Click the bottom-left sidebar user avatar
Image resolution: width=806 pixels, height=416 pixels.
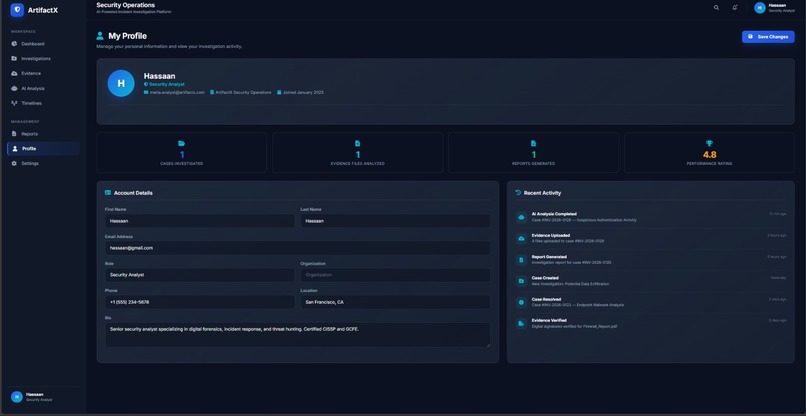pos(16,396)
